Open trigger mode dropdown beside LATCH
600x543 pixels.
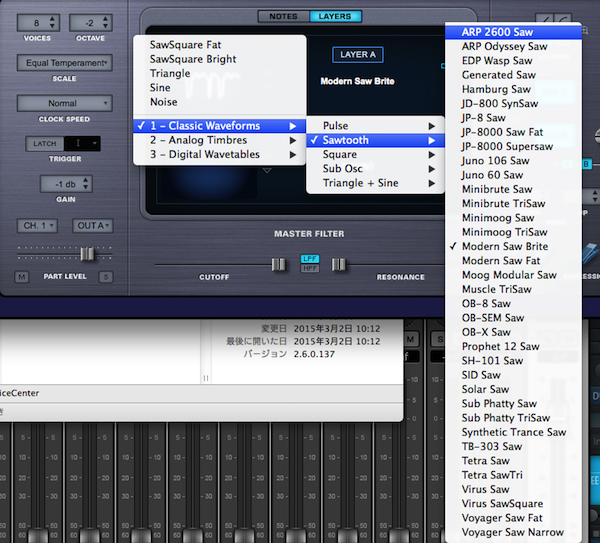coord(82,143)
